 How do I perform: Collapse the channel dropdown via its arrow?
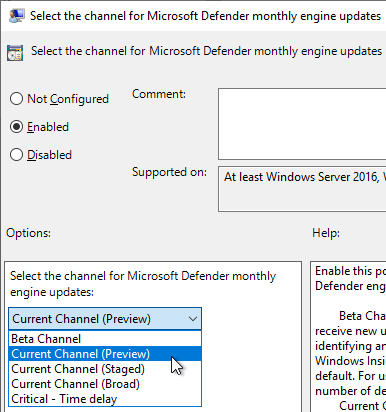click(193, 319)
